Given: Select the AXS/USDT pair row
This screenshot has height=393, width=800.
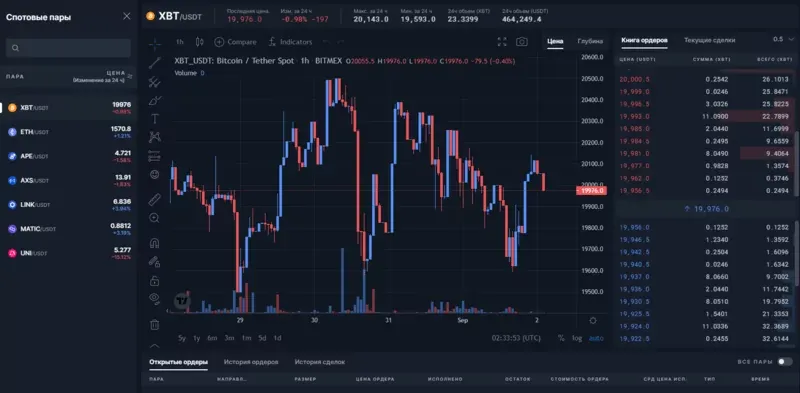Looking at the screenshot, I should click(69, 180).
